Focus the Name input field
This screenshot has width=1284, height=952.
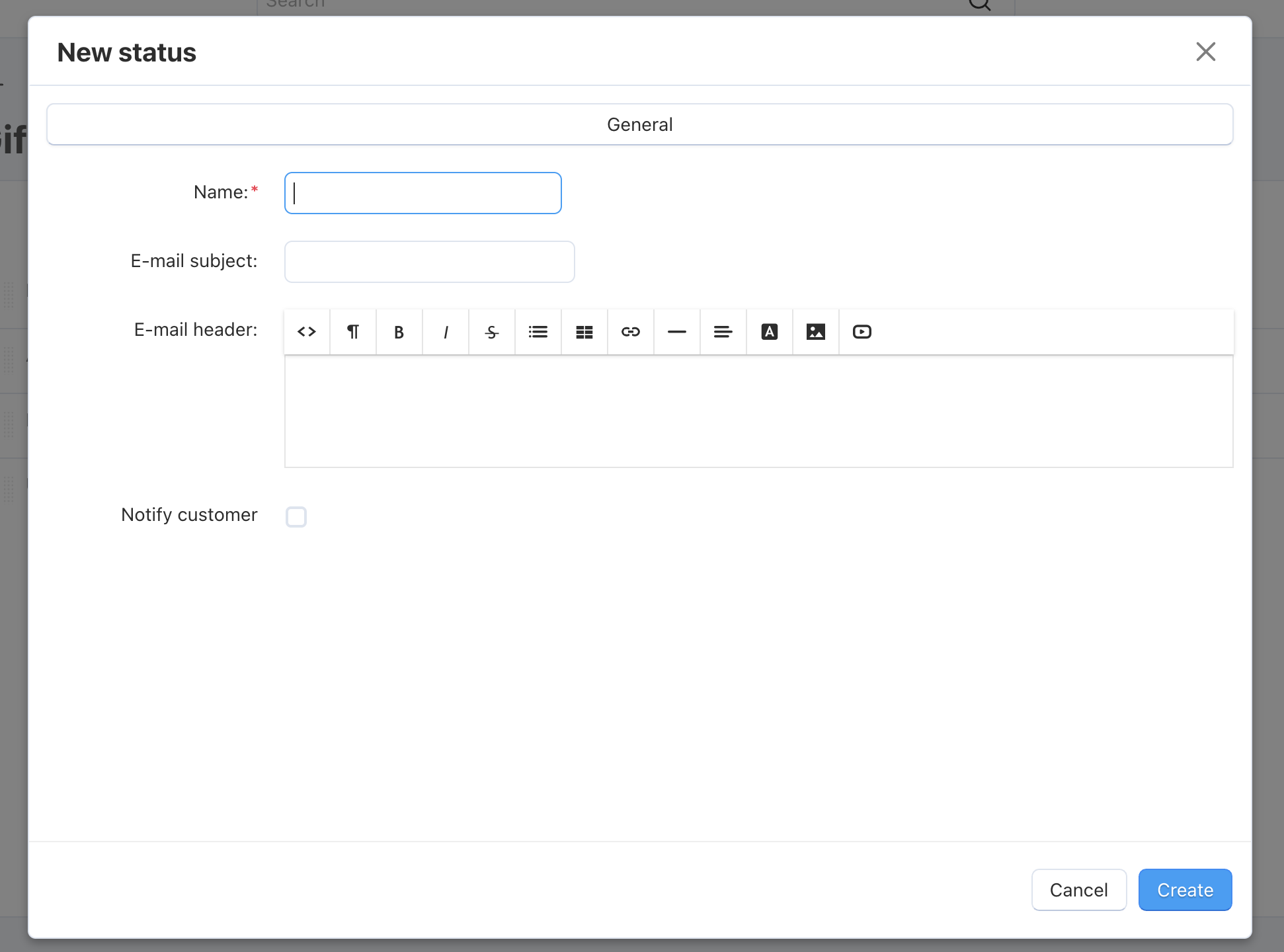click(x=423, y=193)
